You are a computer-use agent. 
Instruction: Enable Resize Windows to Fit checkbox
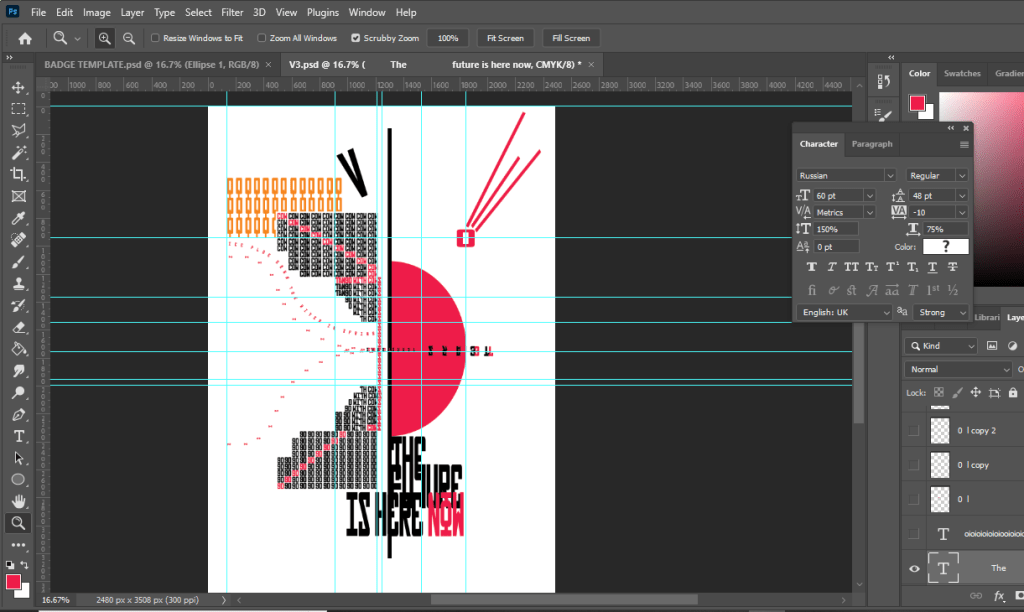[155, 38]
